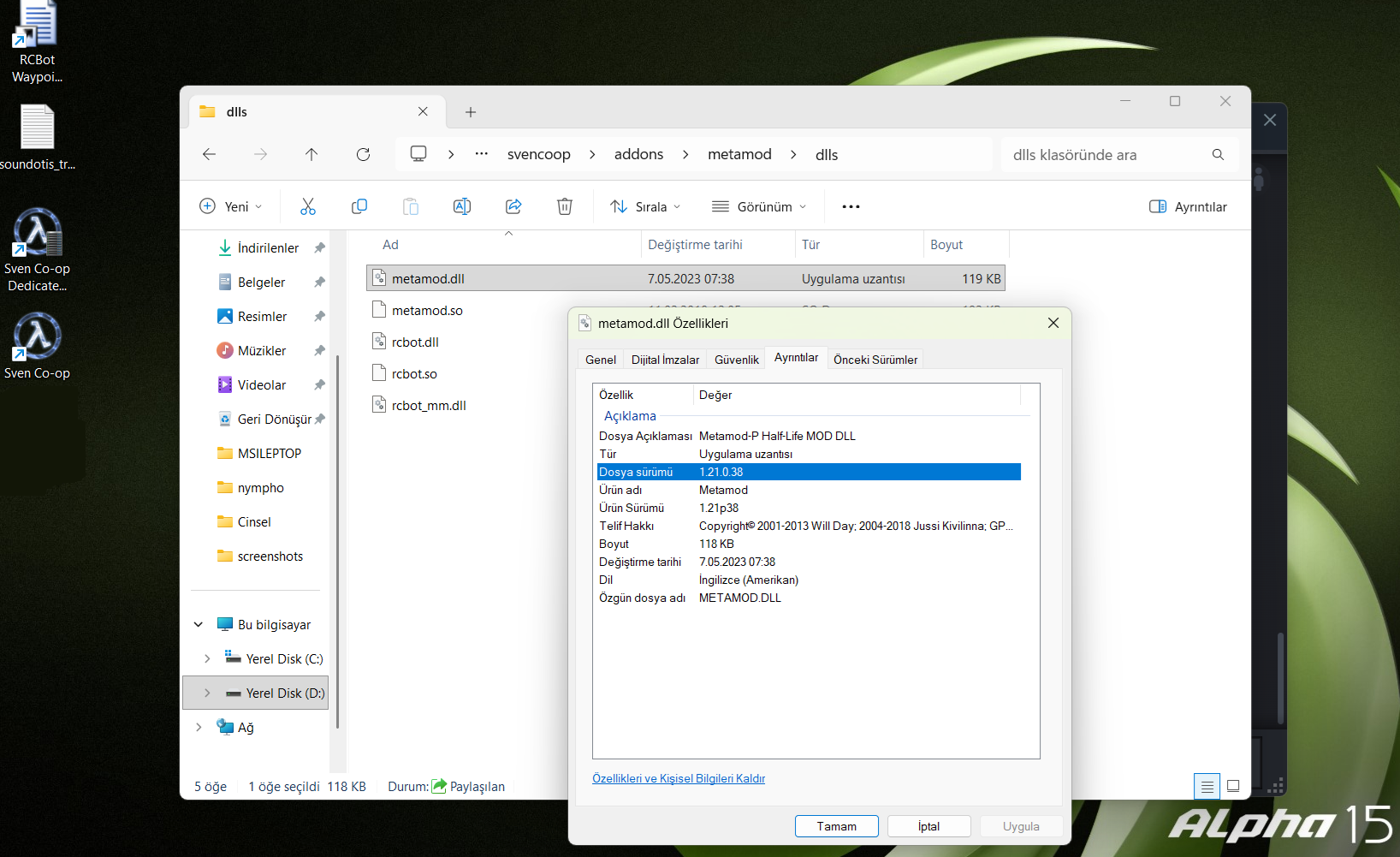Select rcbot.dll file
This screenshot has width=1400, height=857.
415,342
